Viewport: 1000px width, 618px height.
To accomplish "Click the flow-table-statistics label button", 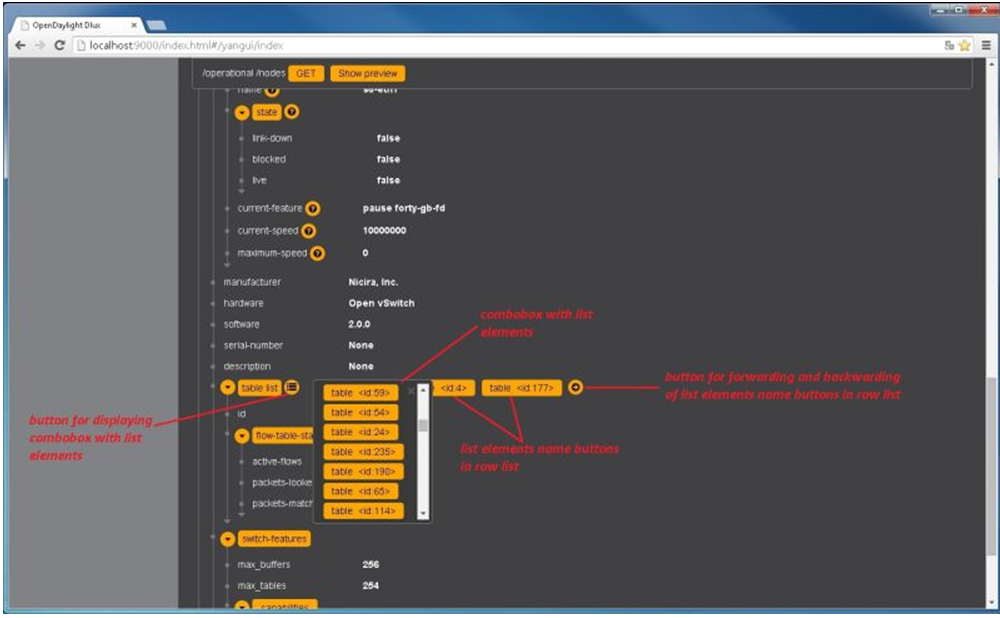I will click(x=283, y=436).
